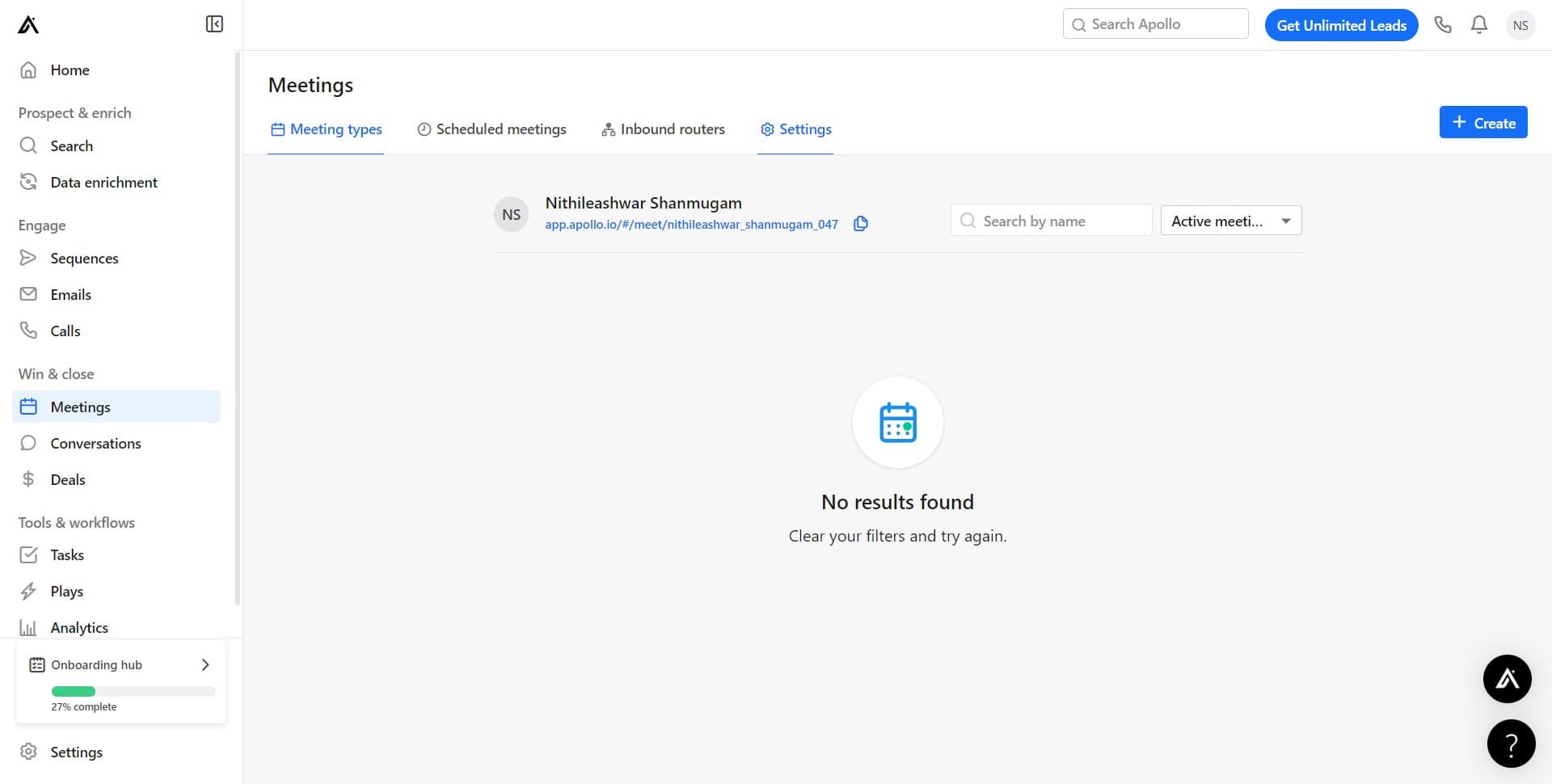This screenshot has height=784, width=1552.
Task: Switch to the Scheduled meetings tab
Action: point(491,129)
